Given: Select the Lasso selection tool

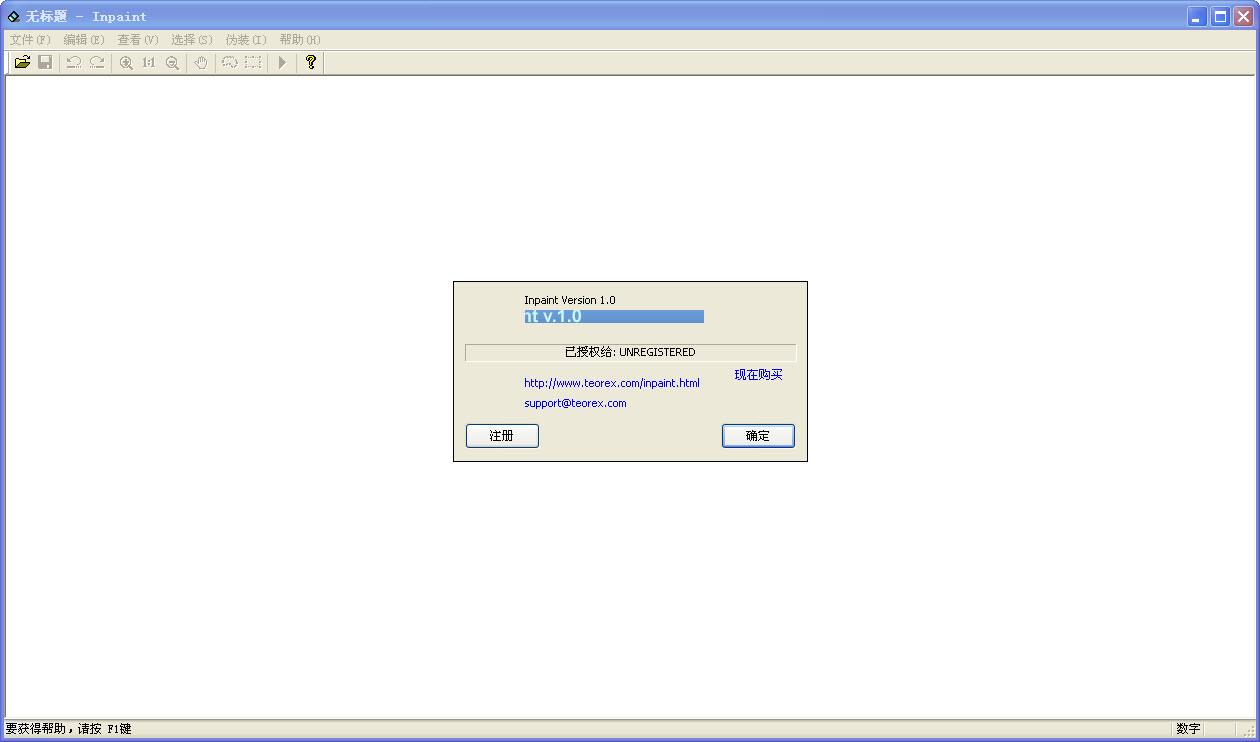Looking at the screenshot, I should (230, 62).
